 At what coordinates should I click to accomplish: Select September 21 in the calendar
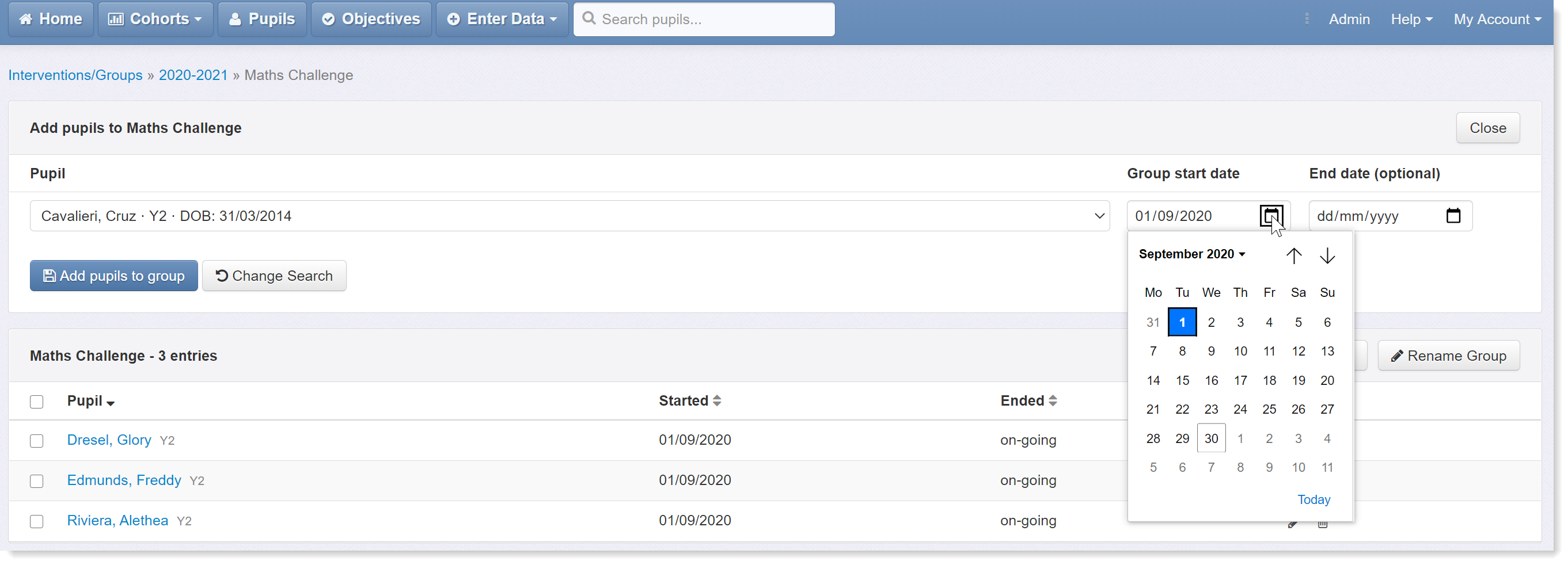coord(1152,409)
